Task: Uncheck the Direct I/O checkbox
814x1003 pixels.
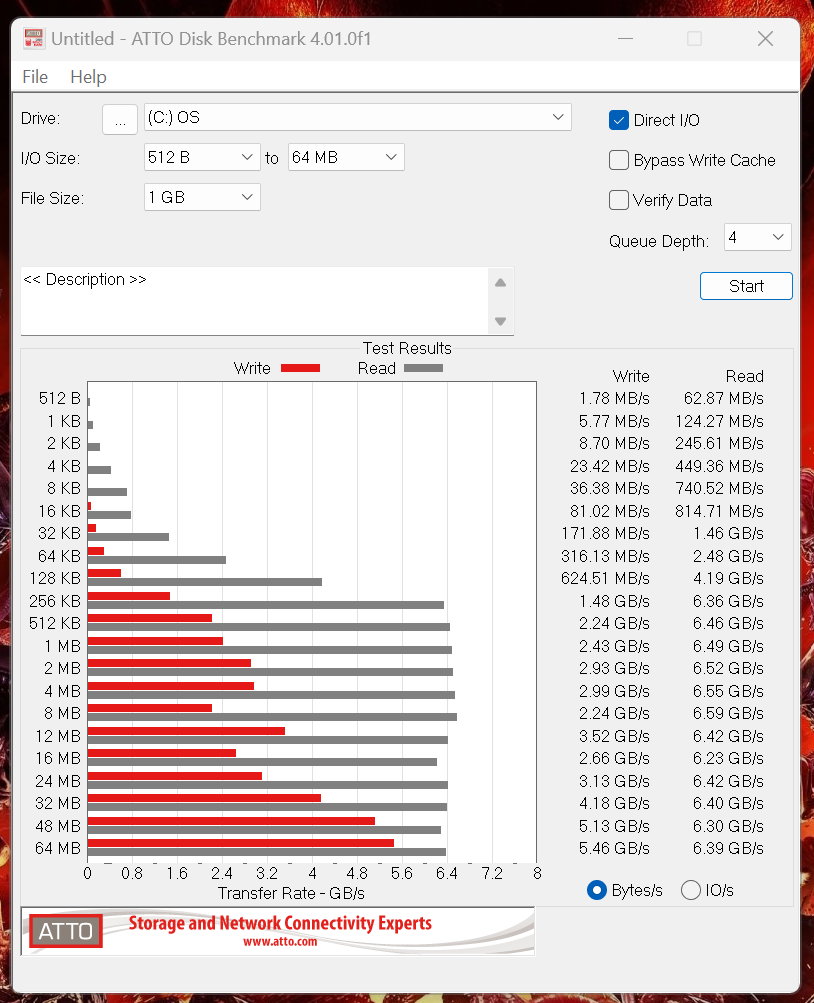Action: [x=619, y=120]
